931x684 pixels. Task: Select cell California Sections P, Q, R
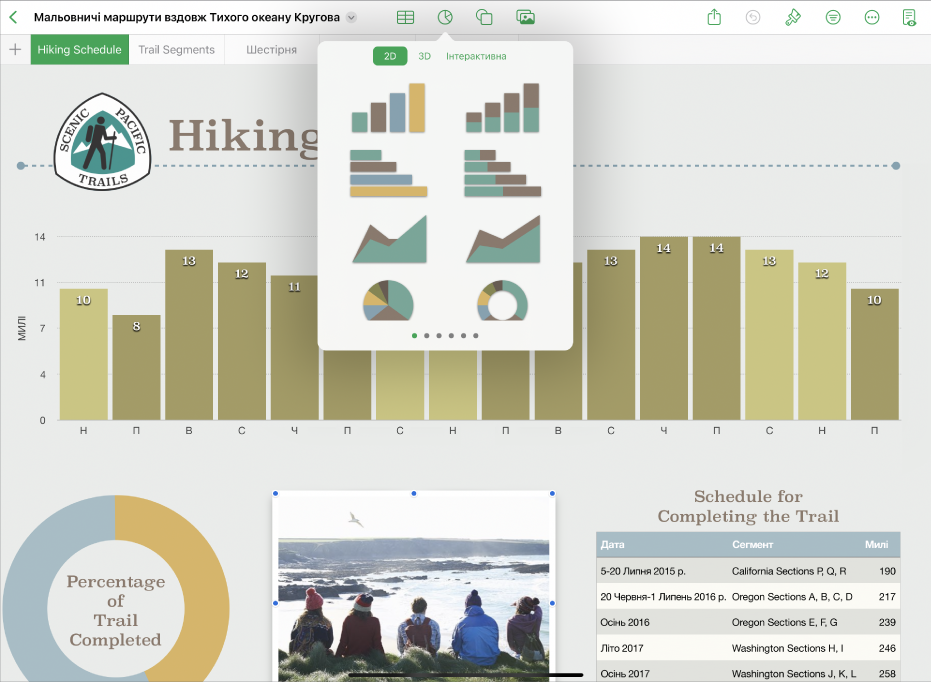tap(788, 571)
